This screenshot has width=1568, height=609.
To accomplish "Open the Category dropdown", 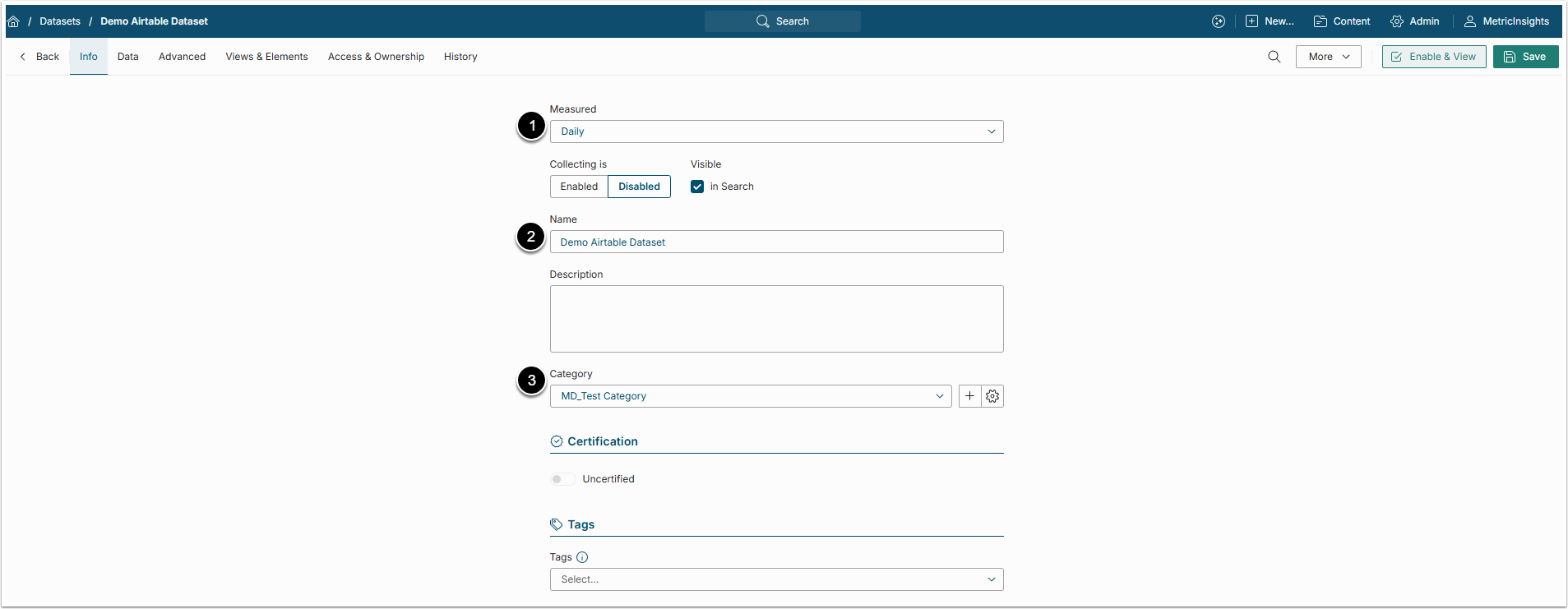I will (x=750, y=396).
